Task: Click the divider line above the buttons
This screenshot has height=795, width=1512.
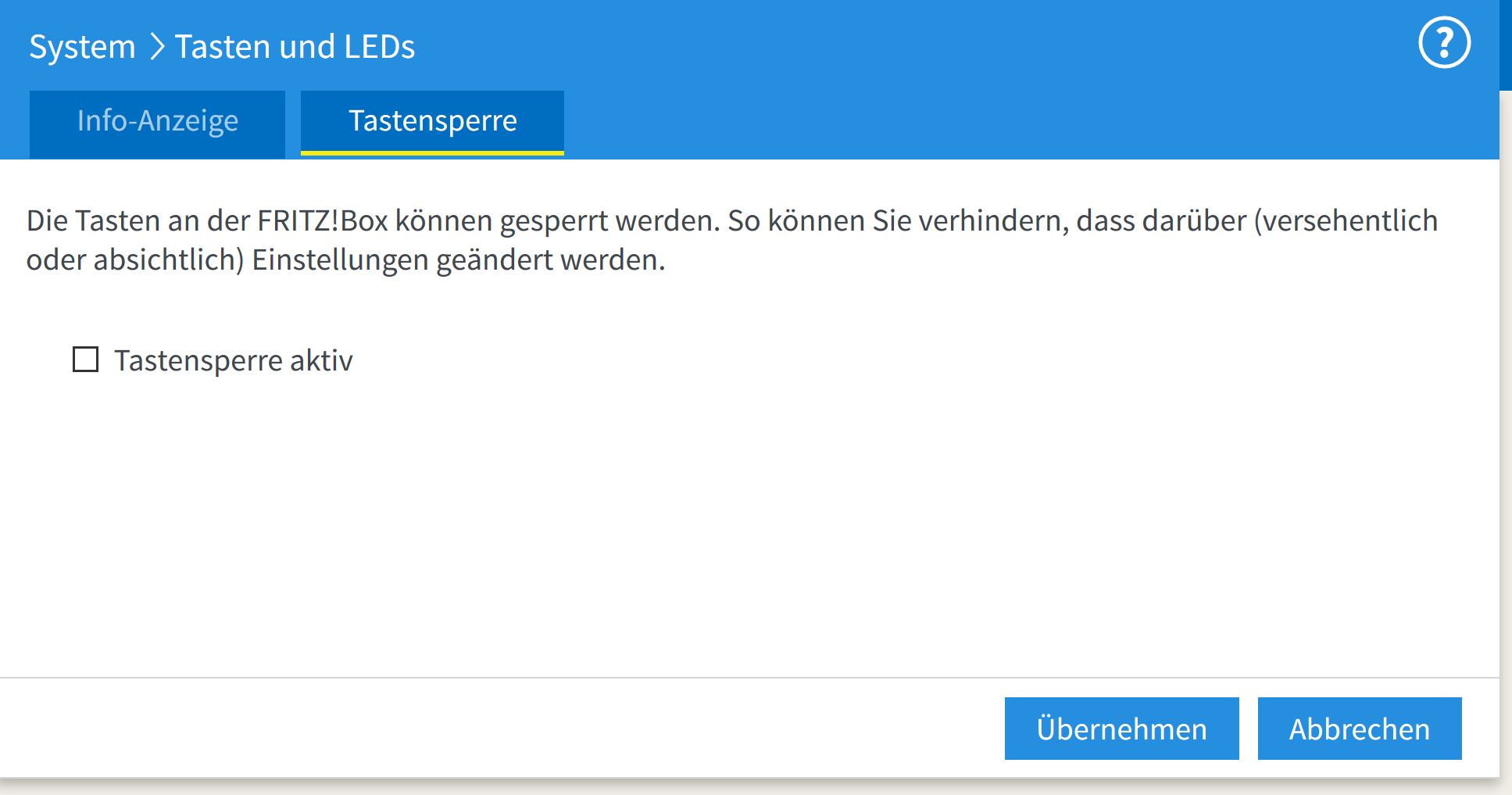Action: (703, 677)
